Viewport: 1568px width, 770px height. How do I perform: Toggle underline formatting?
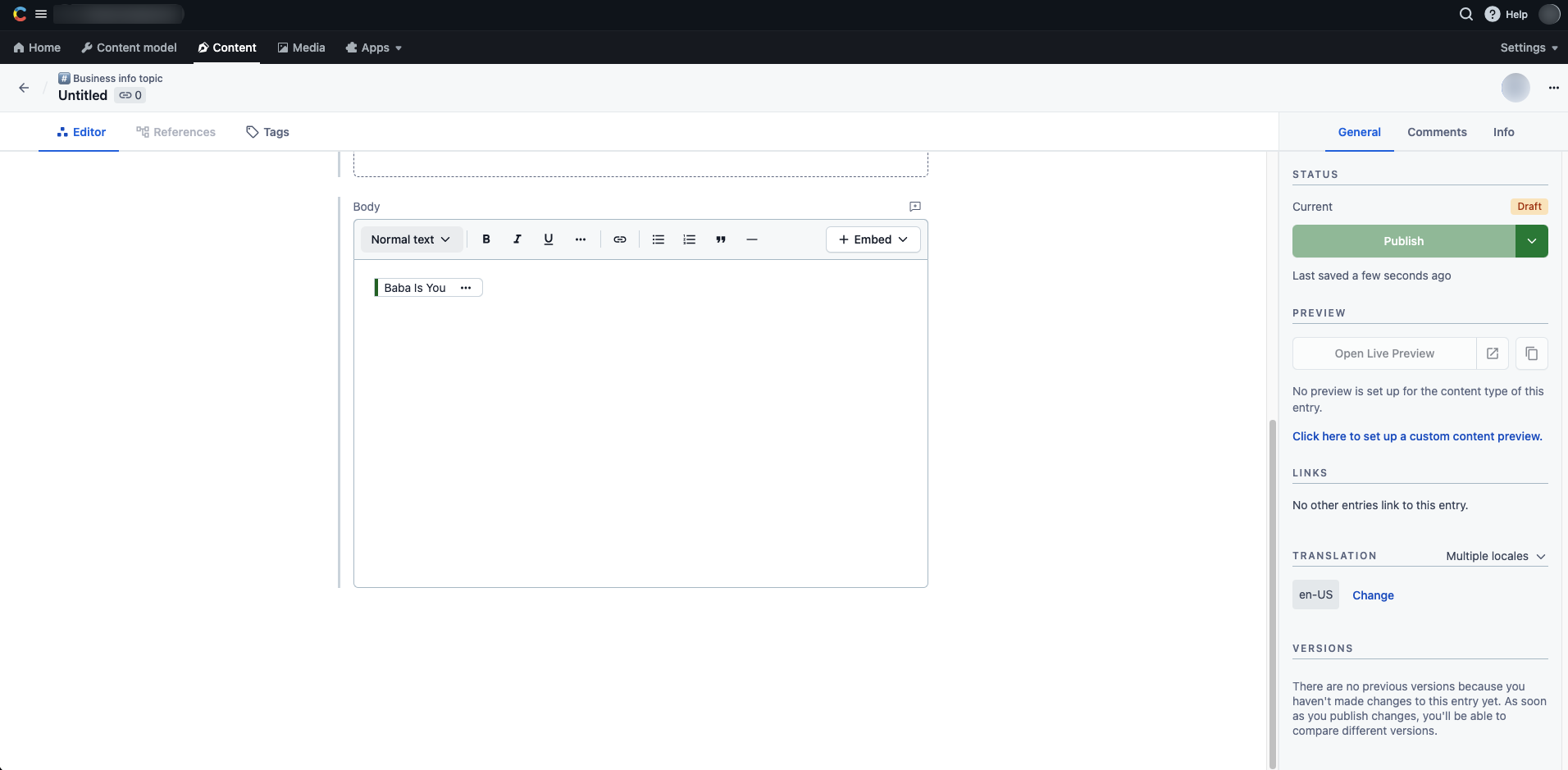549,239
